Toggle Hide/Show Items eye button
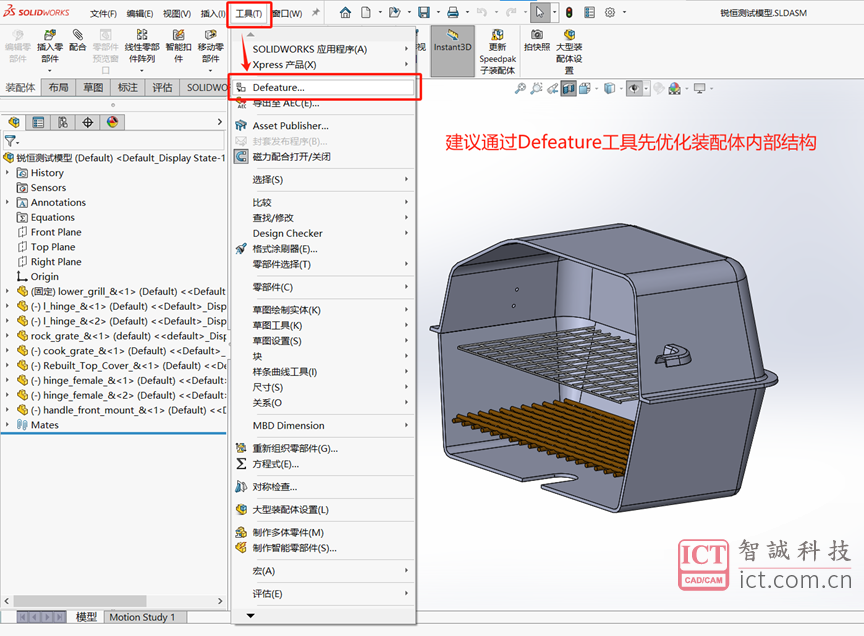Screen dimensions: 864x636 coord(634,88)
